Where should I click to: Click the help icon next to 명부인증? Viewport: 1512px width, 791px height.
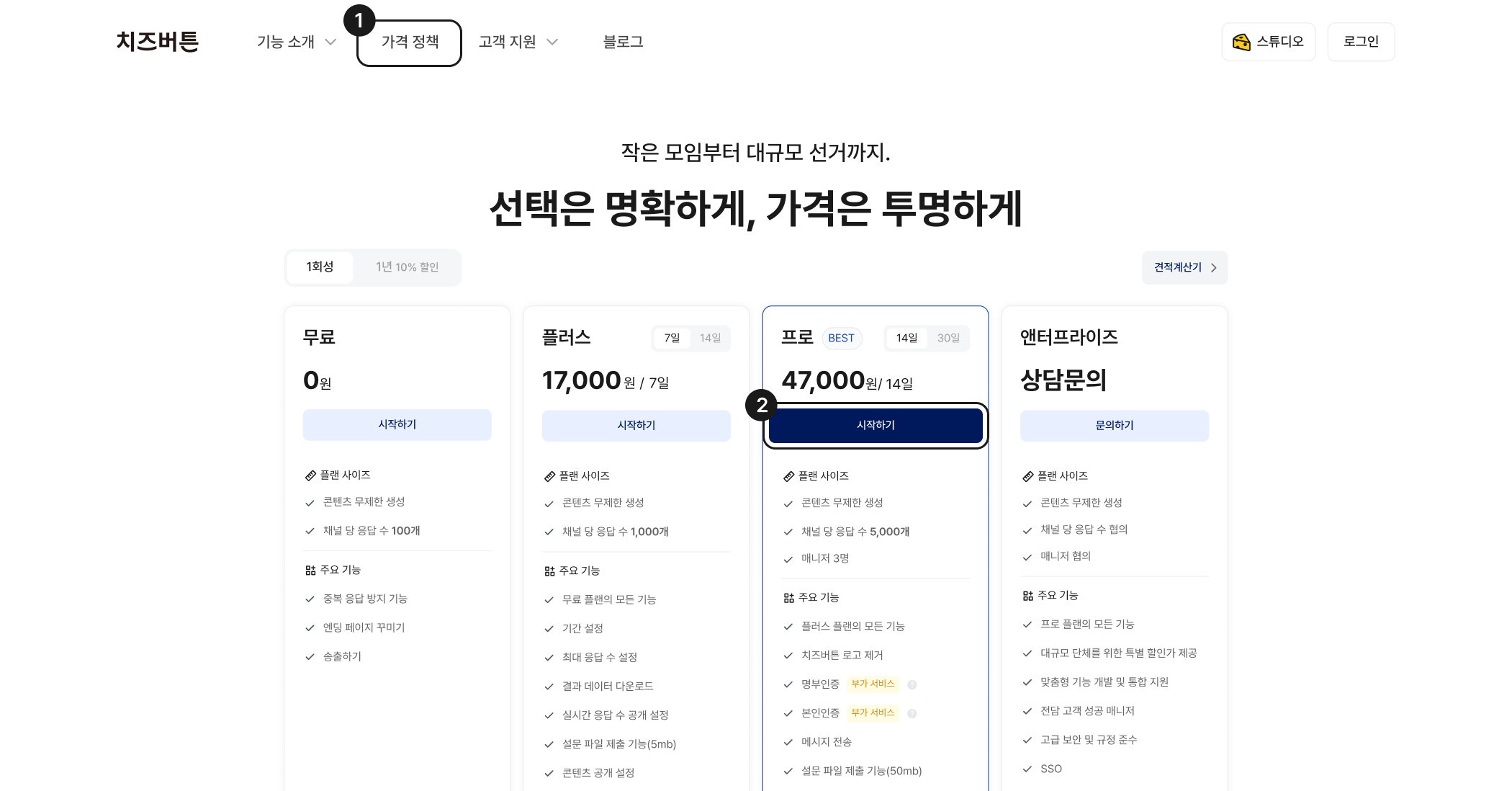pyautogui.click(x=912, y=685)
